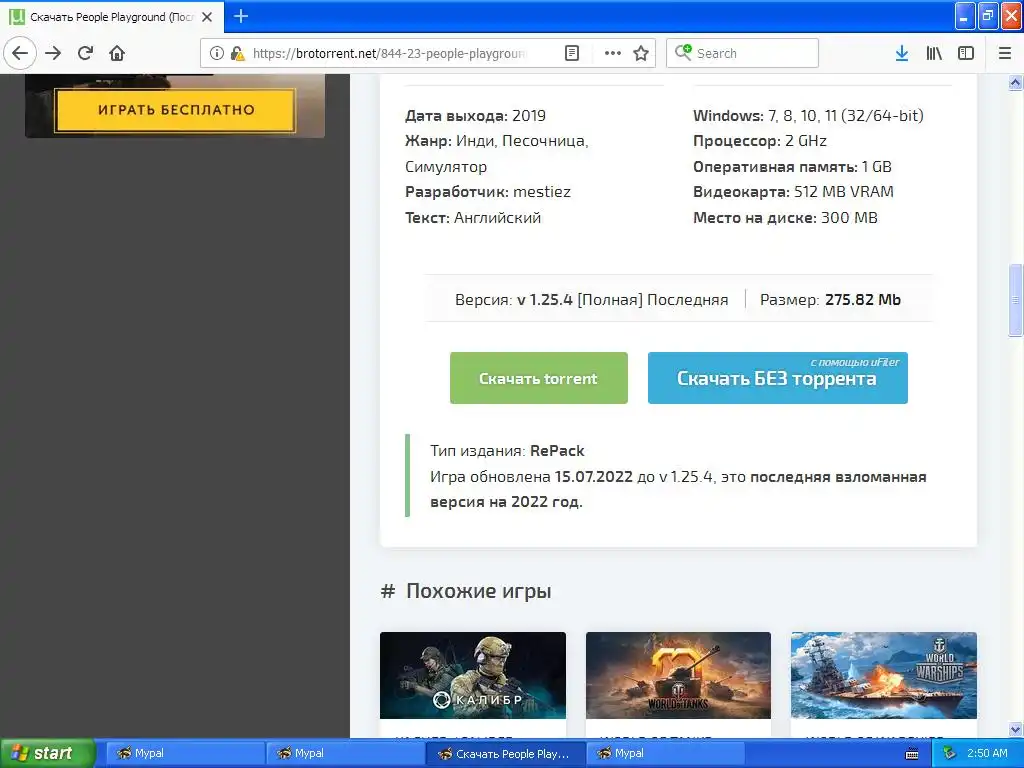Screen dimensions: 1024x768
Task: Open the World of Warships thumbnail
Action: coord(884,675)
